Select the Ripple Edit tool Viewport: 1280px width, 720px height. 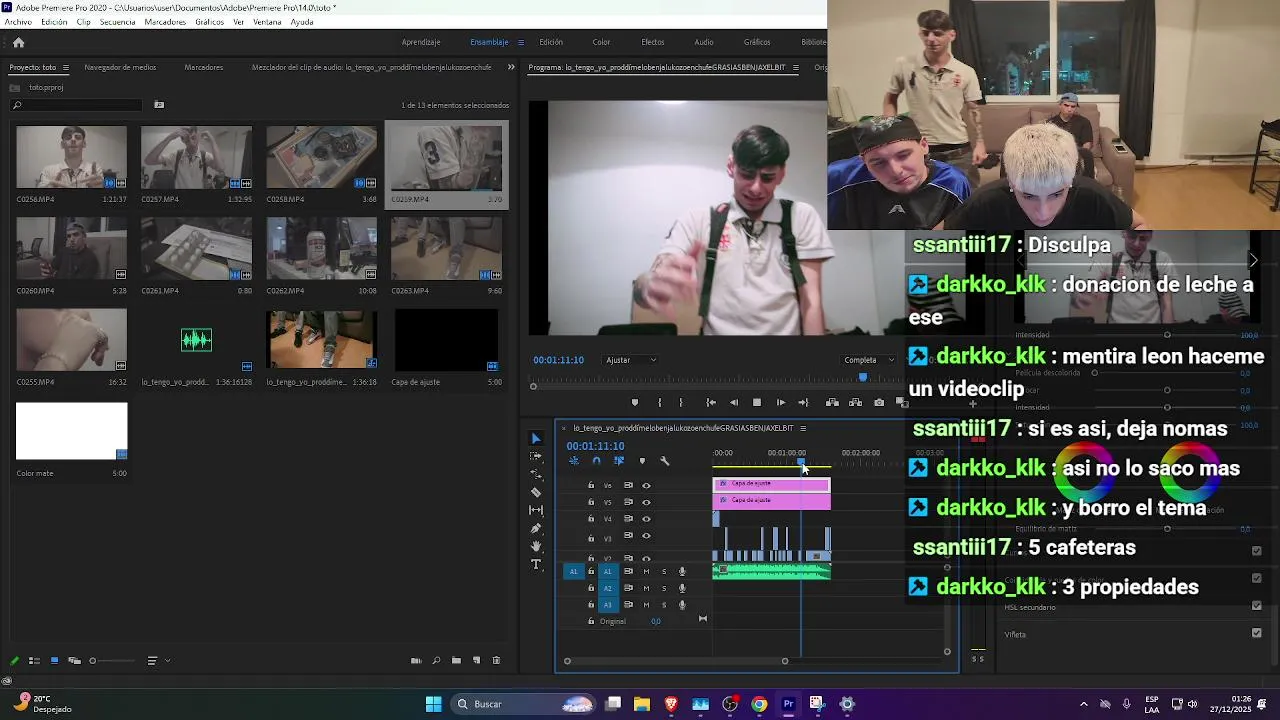[536, 474]
